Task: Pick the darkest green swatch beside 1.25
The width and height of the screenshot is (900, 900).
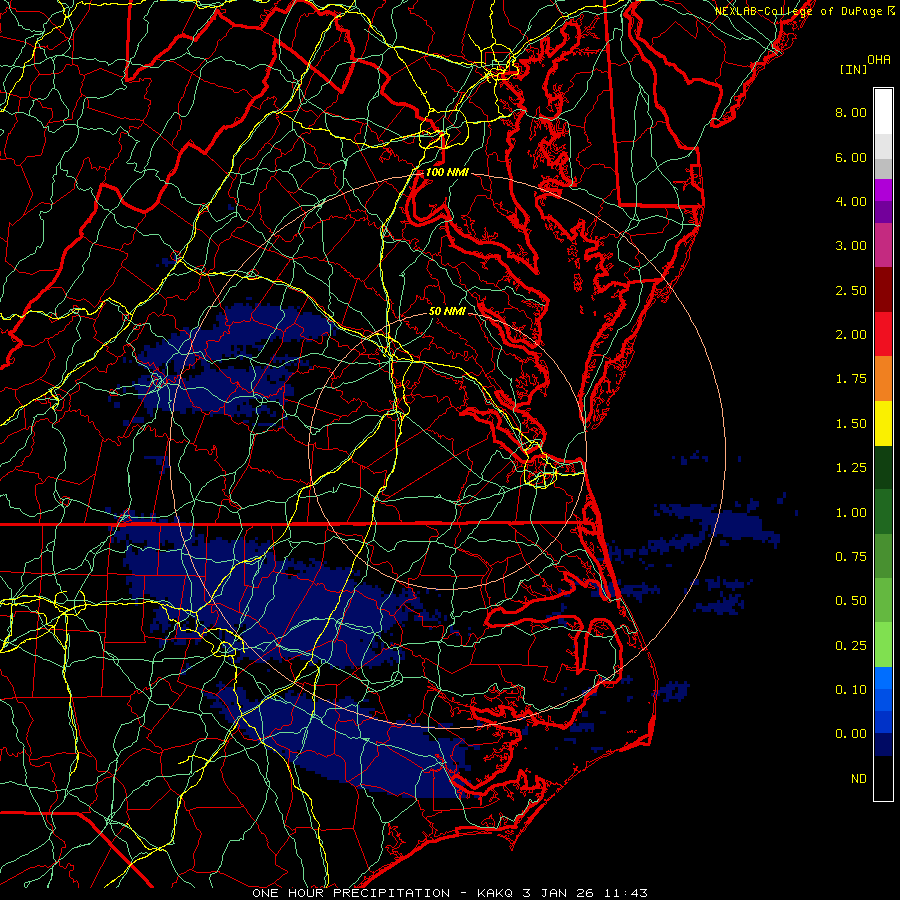Action: (x=883, y=468)
